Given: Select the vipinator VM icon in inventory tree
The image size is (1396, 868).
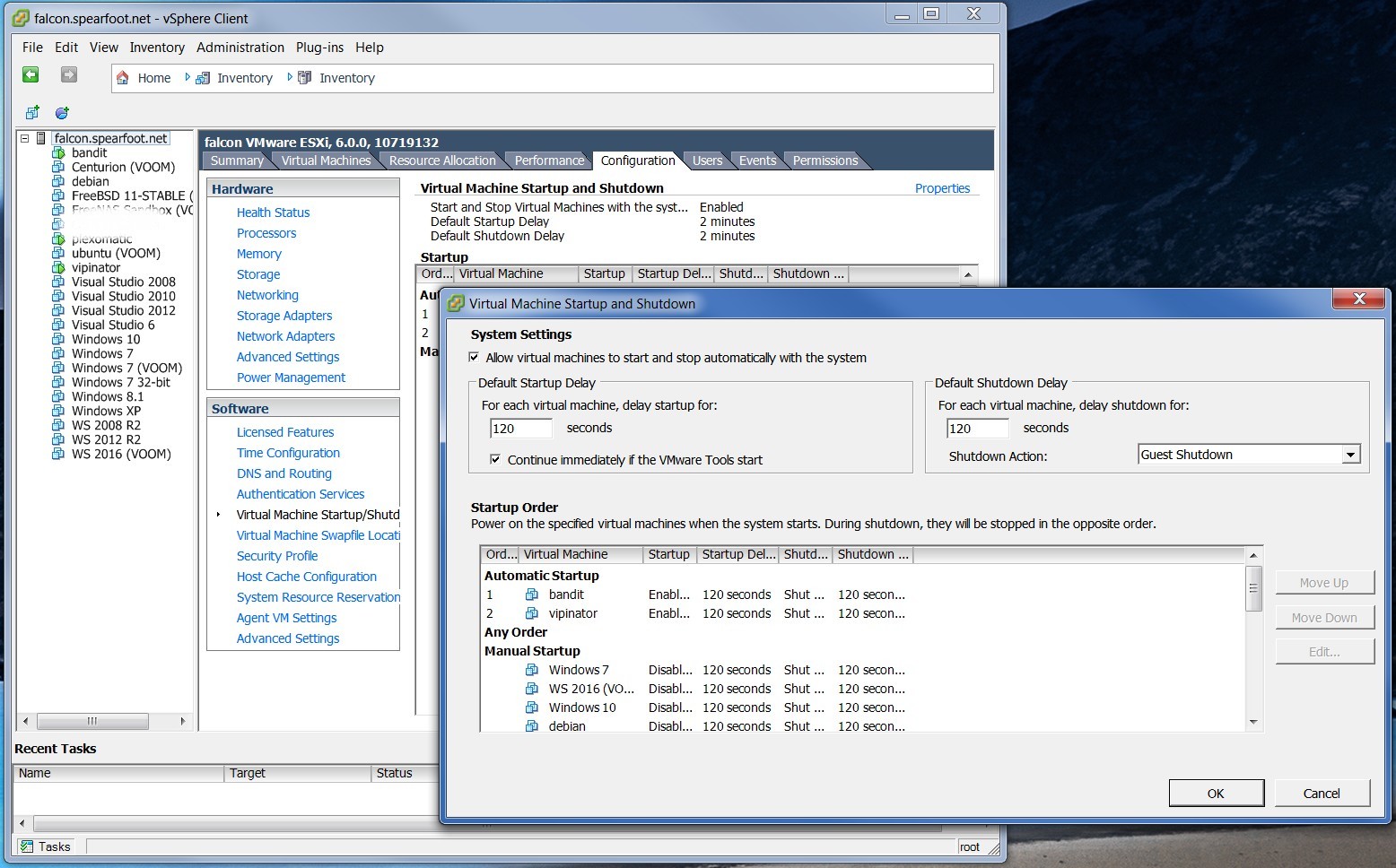Looking at the screenshot, I should pyautogui.click(x=58, y=268).
